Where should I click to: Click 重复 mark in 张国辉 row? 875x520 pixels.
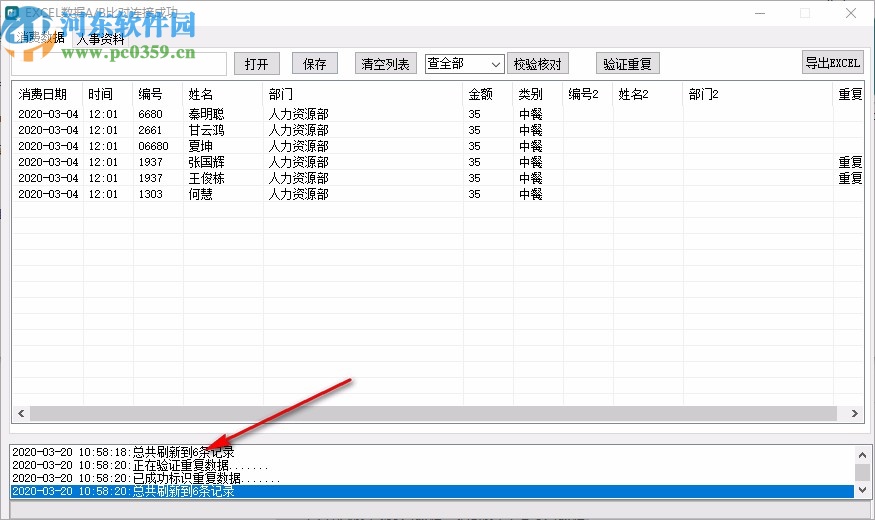(850, 162)
